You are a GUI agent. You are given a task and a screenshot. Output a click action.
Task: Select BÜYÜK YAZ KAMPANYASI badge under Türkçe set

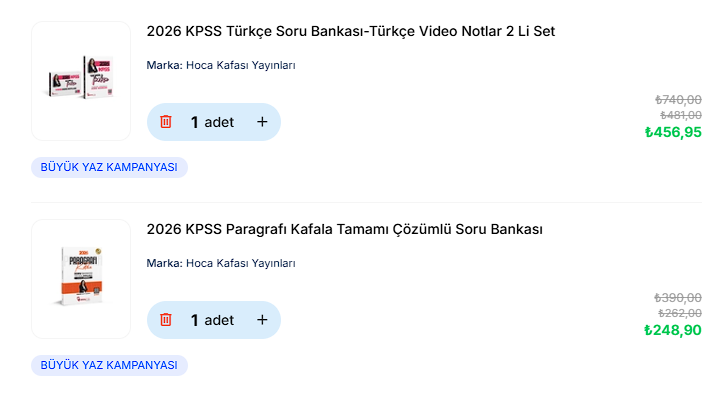point(109,167)
